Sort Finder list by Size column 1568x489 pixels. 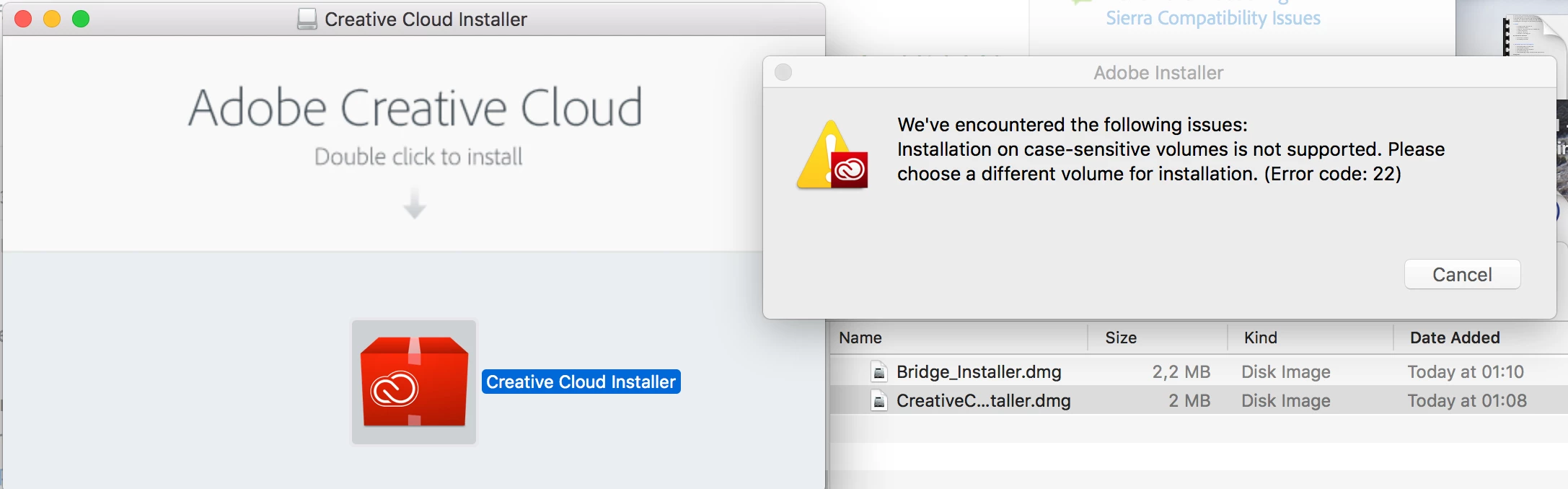(x=1121, y=338)
